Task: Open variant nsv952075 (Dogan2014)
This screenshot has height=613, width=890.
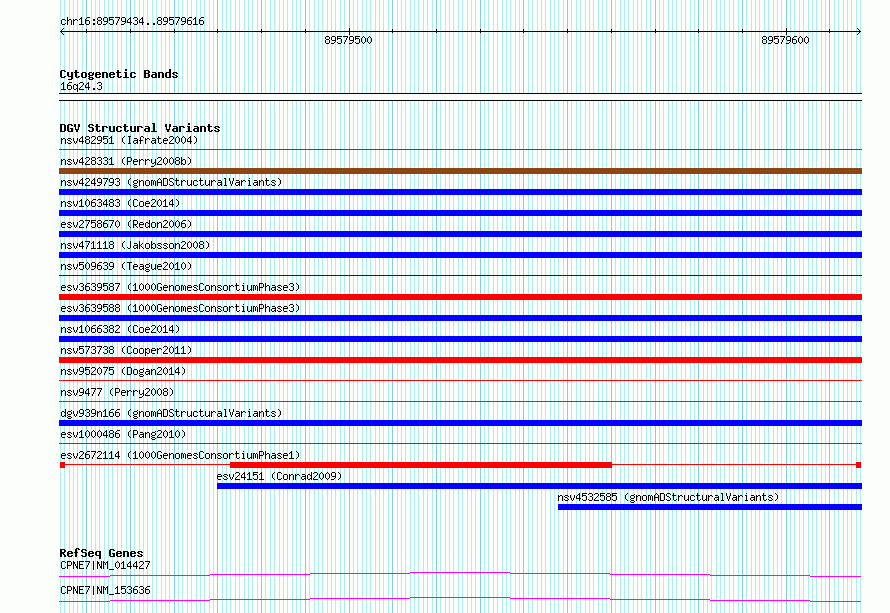Action: [123, 371]
